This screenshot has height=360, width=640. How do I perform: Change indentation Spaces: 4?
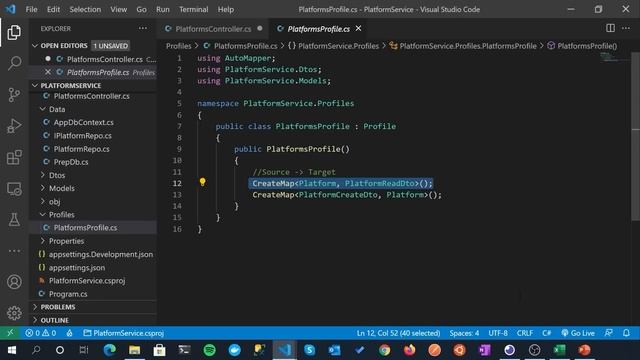464,333
